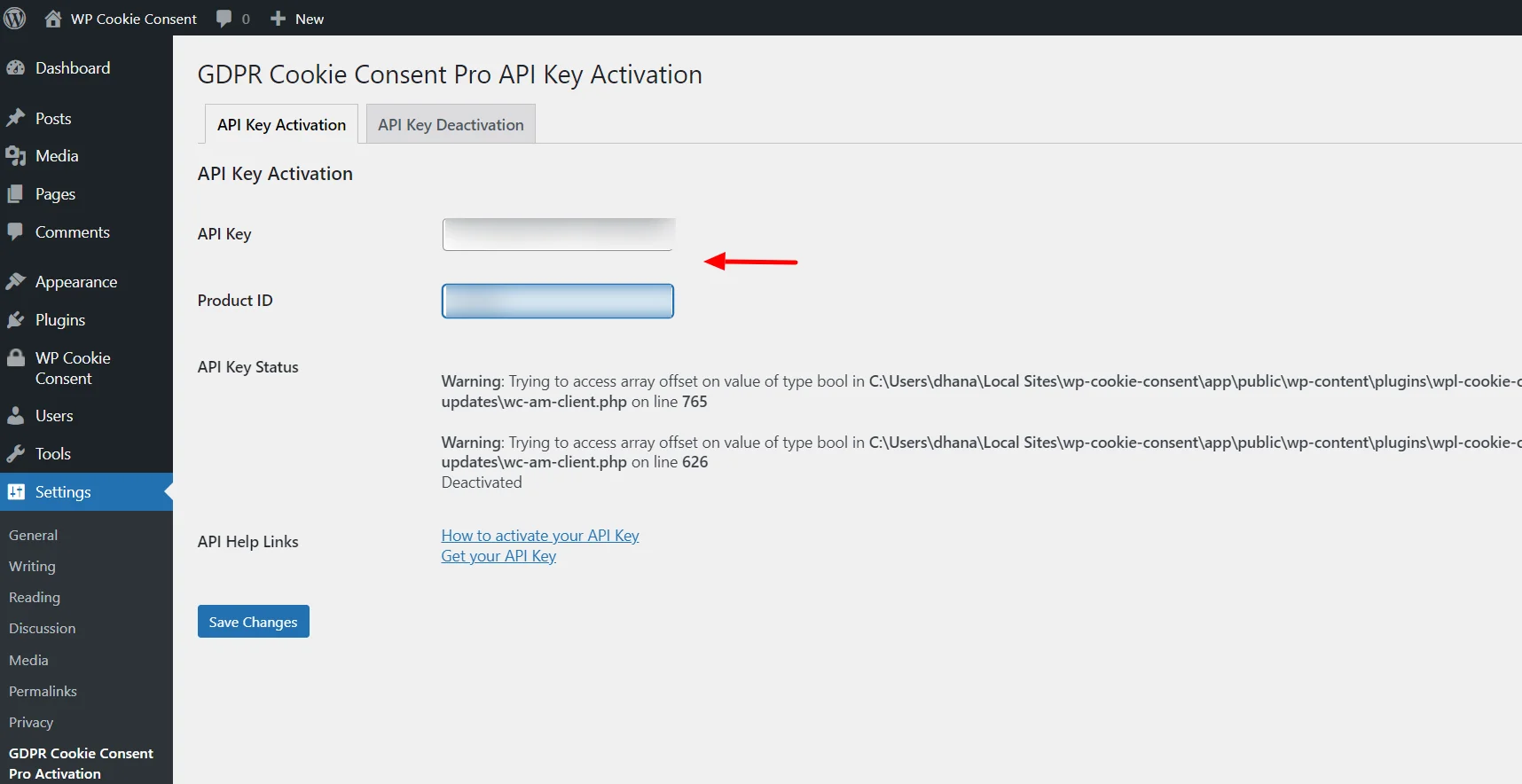
Task: Click the home icon beside WP Cookie Consent
Action: [x=53, y=19]
